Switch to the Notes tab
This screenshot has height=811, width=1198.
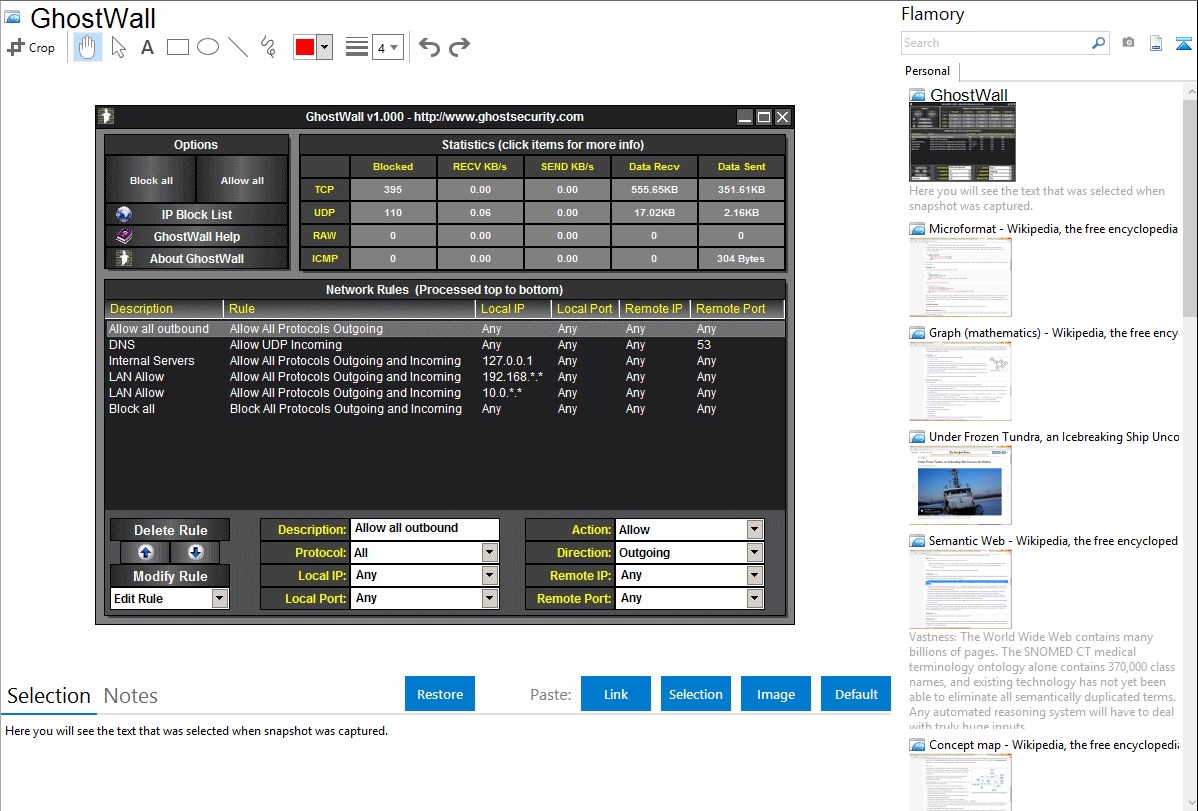pyautogui.click(x=131, y=696)
